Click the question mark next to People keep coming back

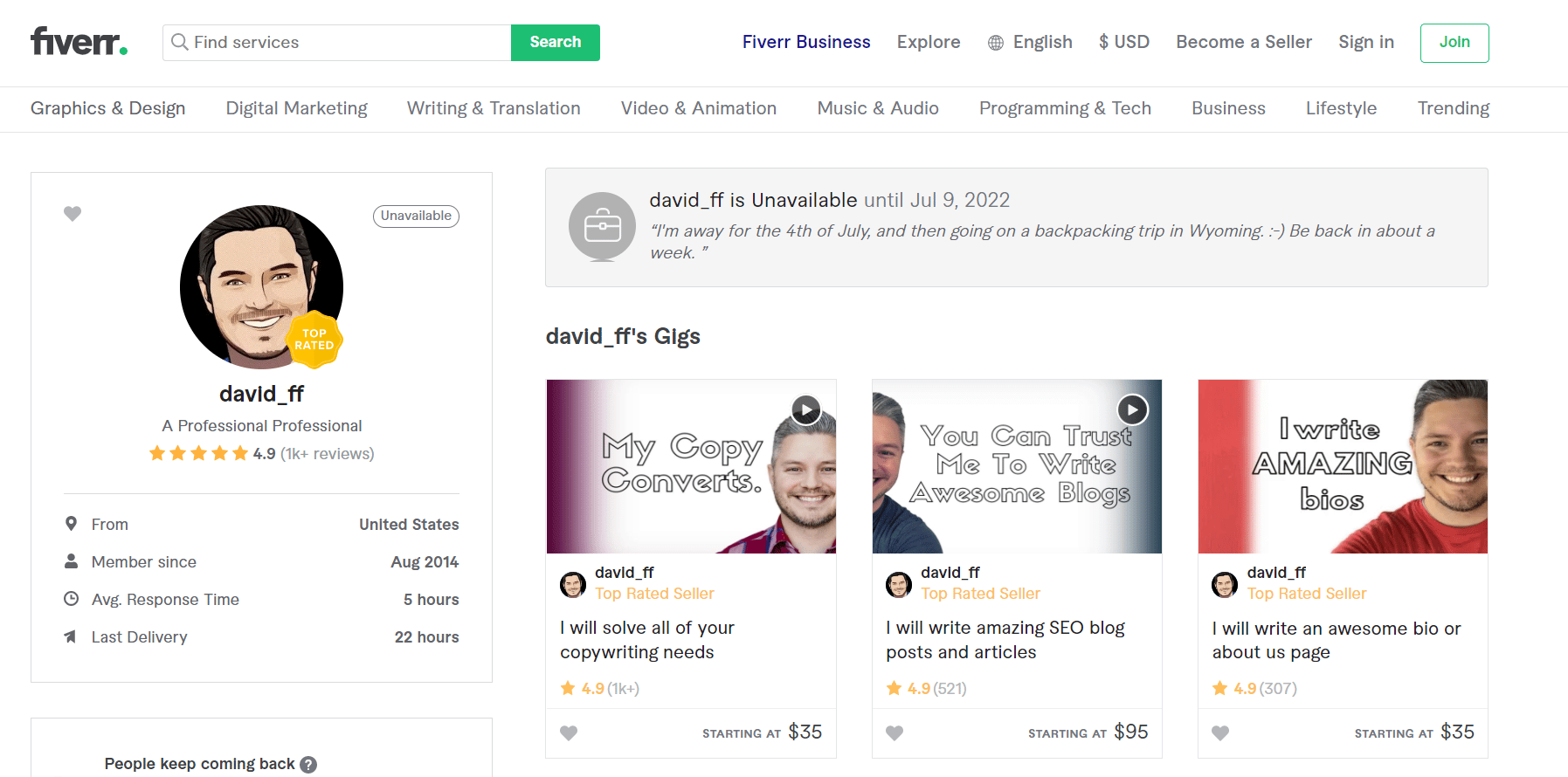click(308, 765)
